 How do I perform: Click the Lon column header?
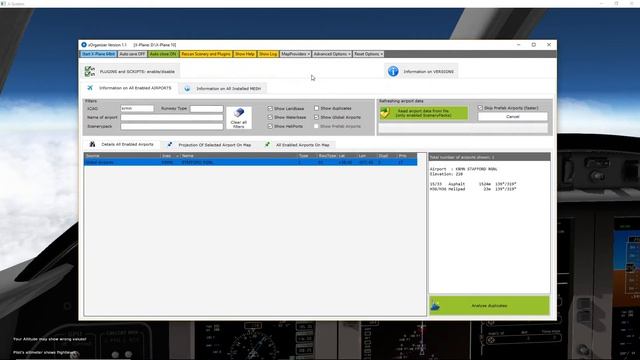367,156
